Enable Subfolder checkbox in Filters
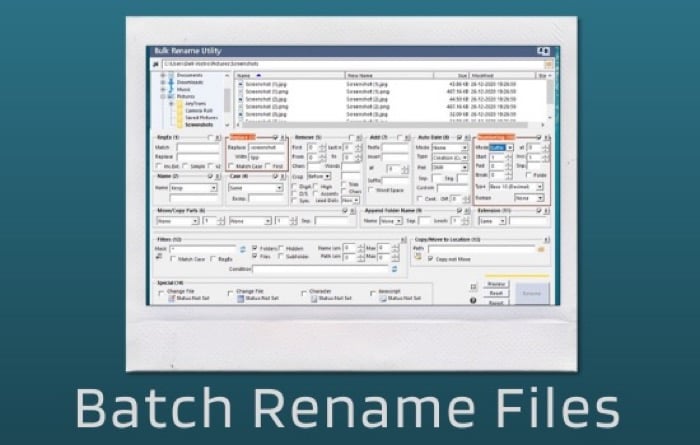 (281, 256)
